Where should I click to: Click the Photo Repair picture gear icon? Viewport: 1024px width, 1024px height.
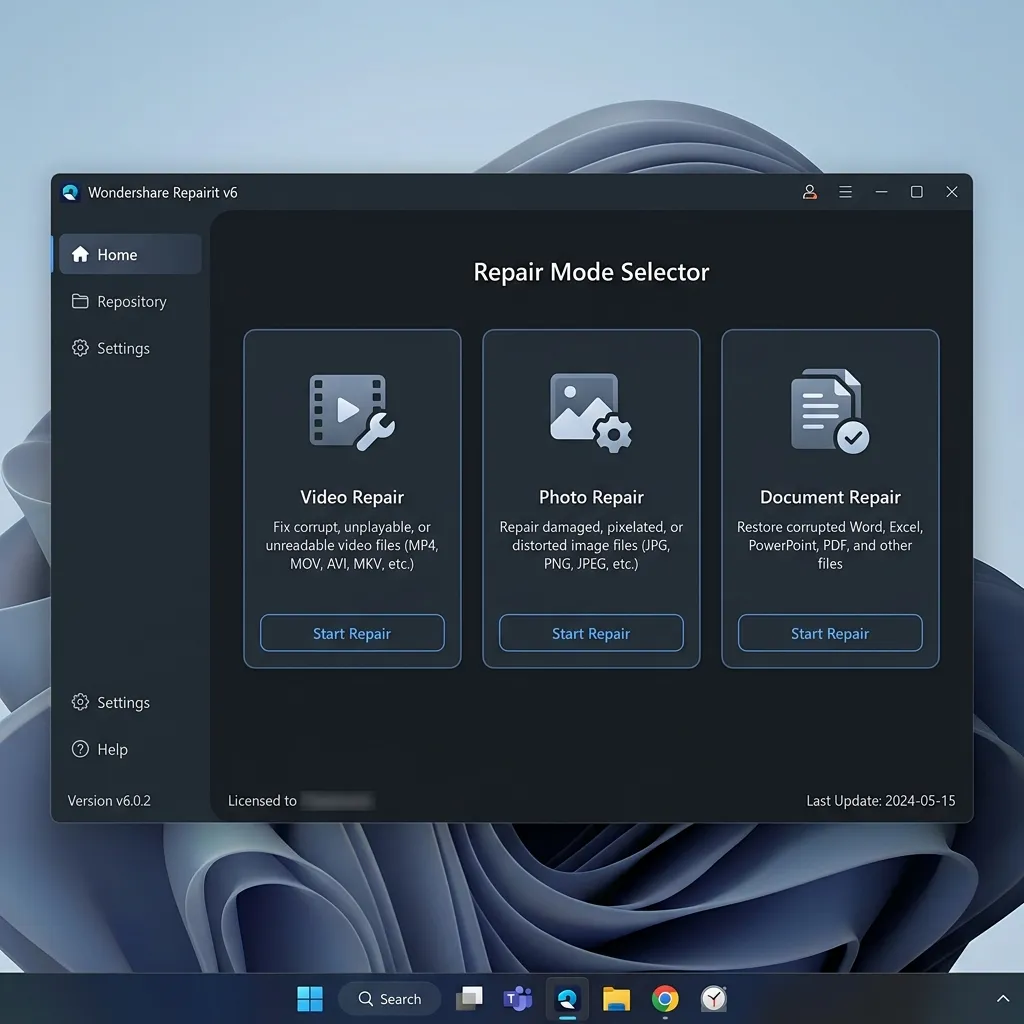click(590, 413)
